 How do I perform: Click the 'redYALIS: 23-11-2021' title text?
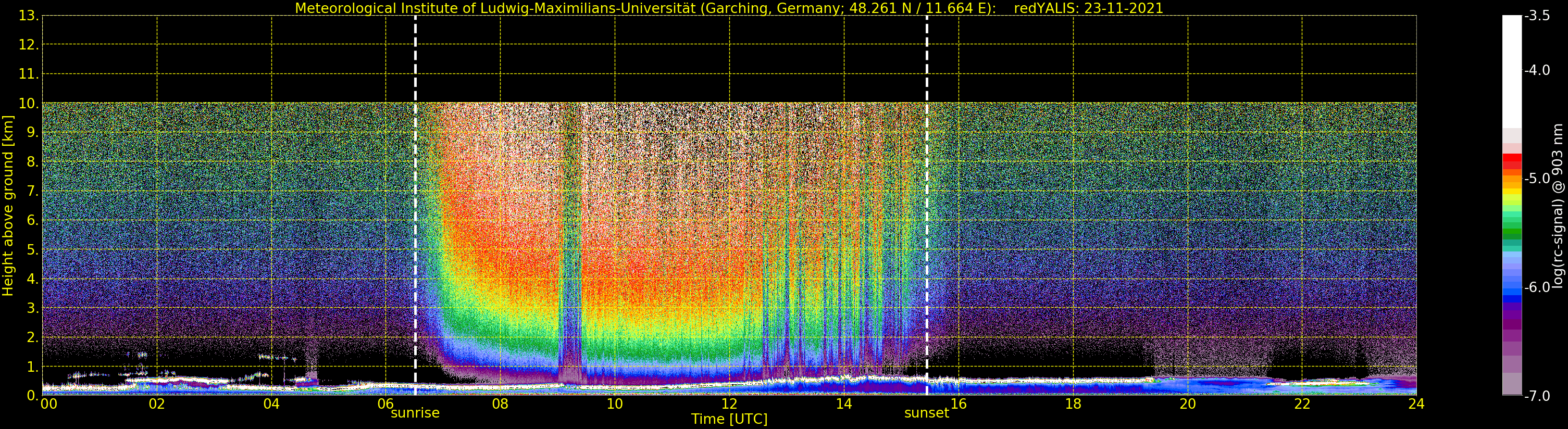(x=1088, y=8)
